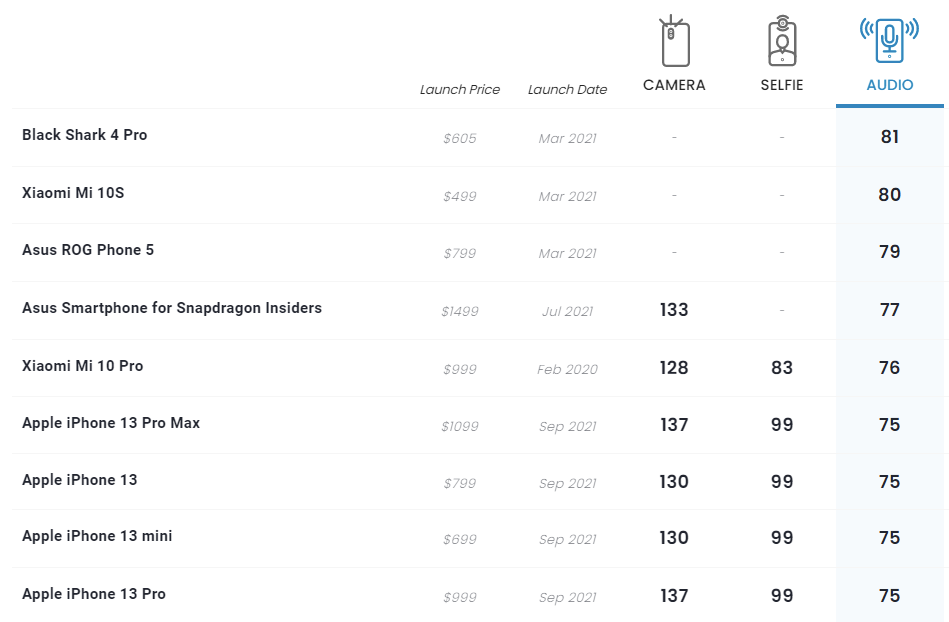Open Asus Smartphone for Snapdragon Insiders
This screenshot has width=949, height=622.
click(172, 308)
